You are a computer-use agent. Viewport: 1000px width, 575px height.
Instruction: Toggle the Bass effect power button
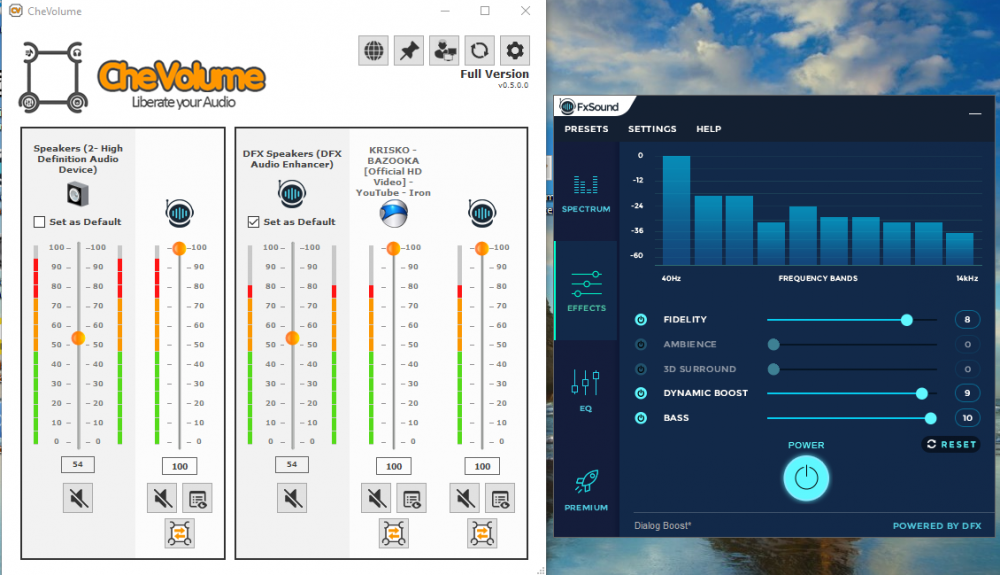coord(641,418)
